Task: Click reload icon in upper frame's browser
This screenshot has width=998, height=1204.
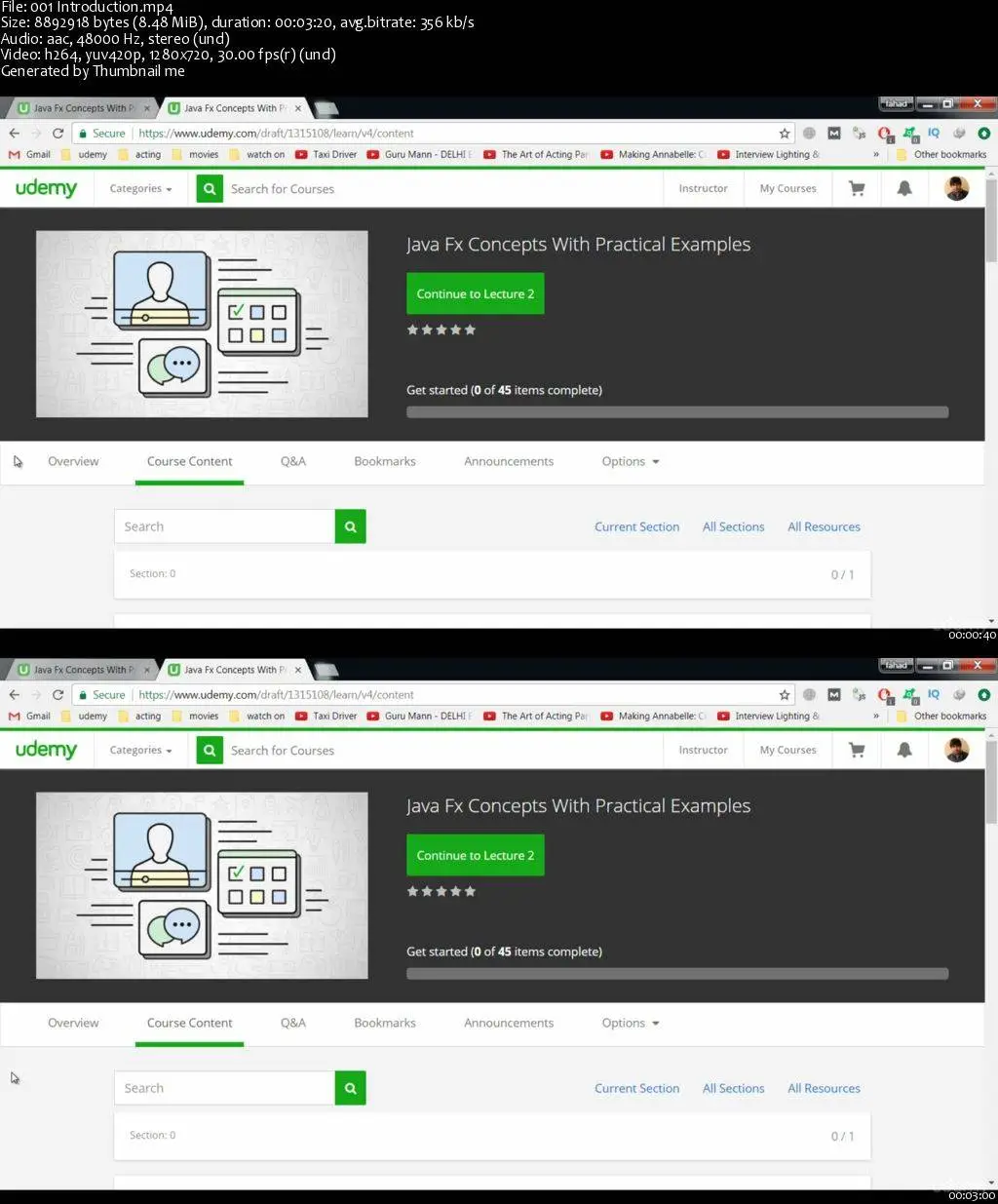Action: click(x=58, y=134)
